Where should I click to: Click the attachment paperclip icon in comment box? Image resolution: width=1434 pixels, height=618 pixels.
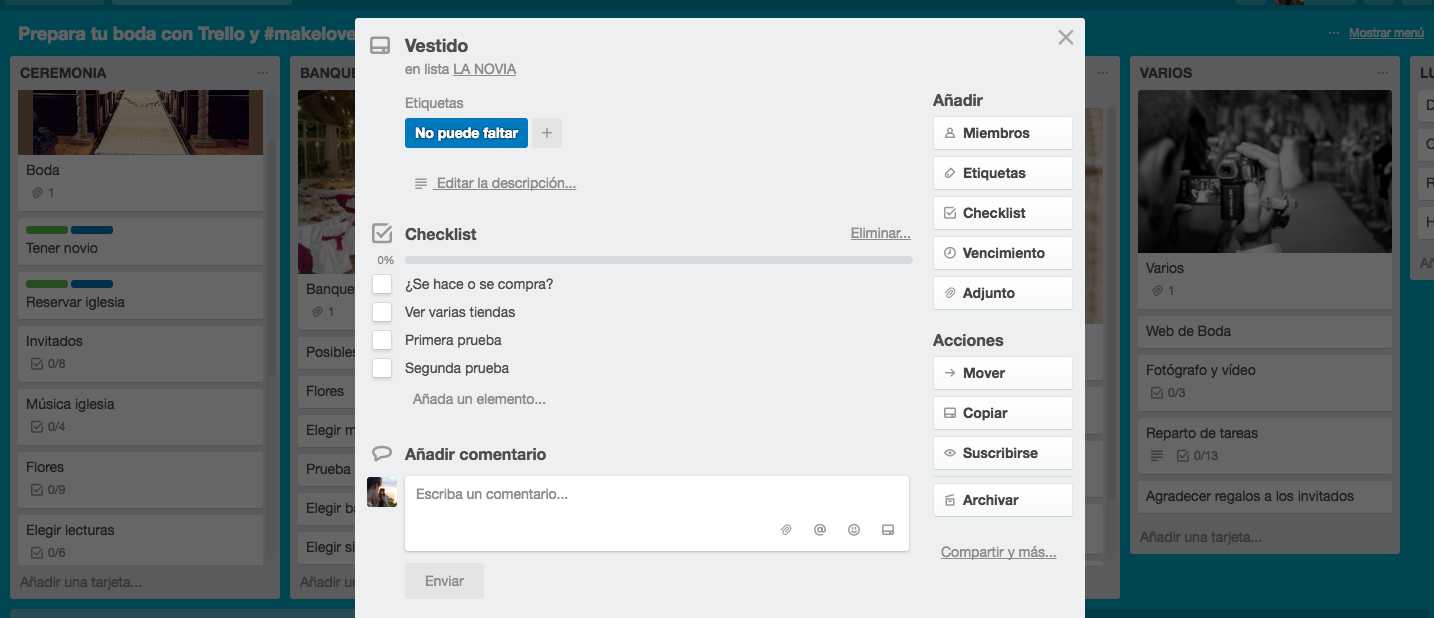click(786, 530)
